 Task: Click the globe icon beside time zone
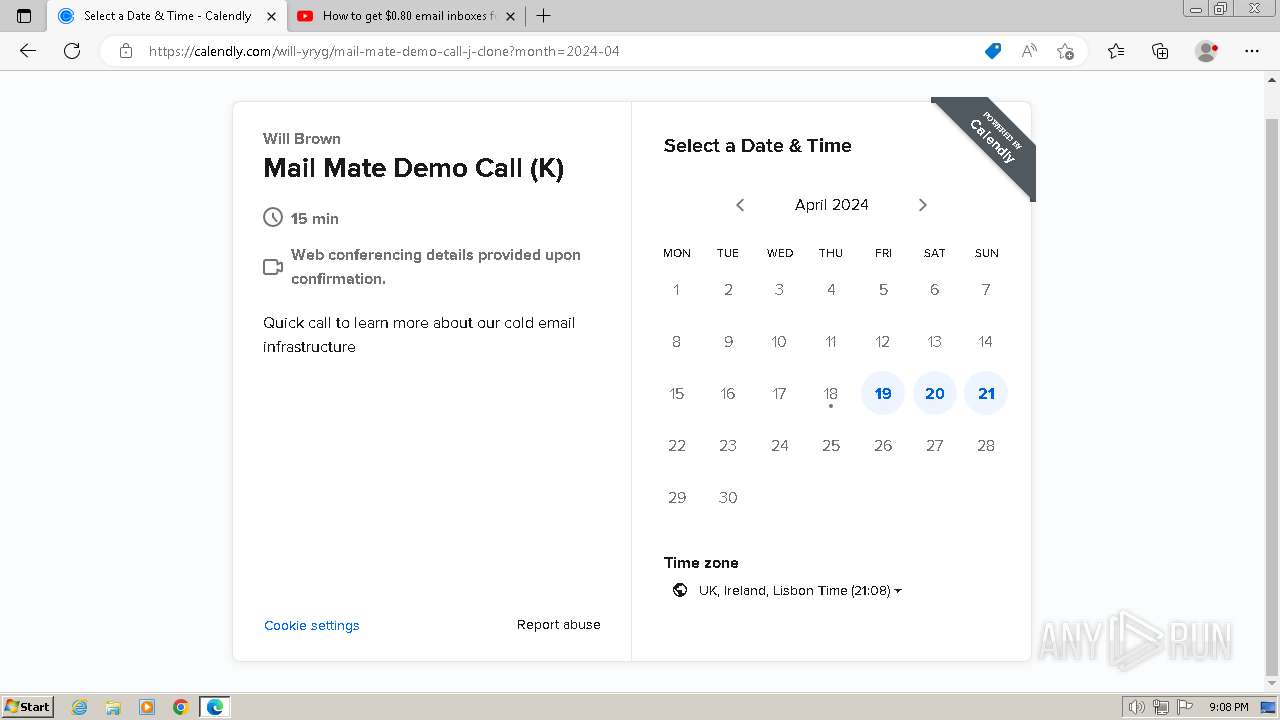(680, 591)
